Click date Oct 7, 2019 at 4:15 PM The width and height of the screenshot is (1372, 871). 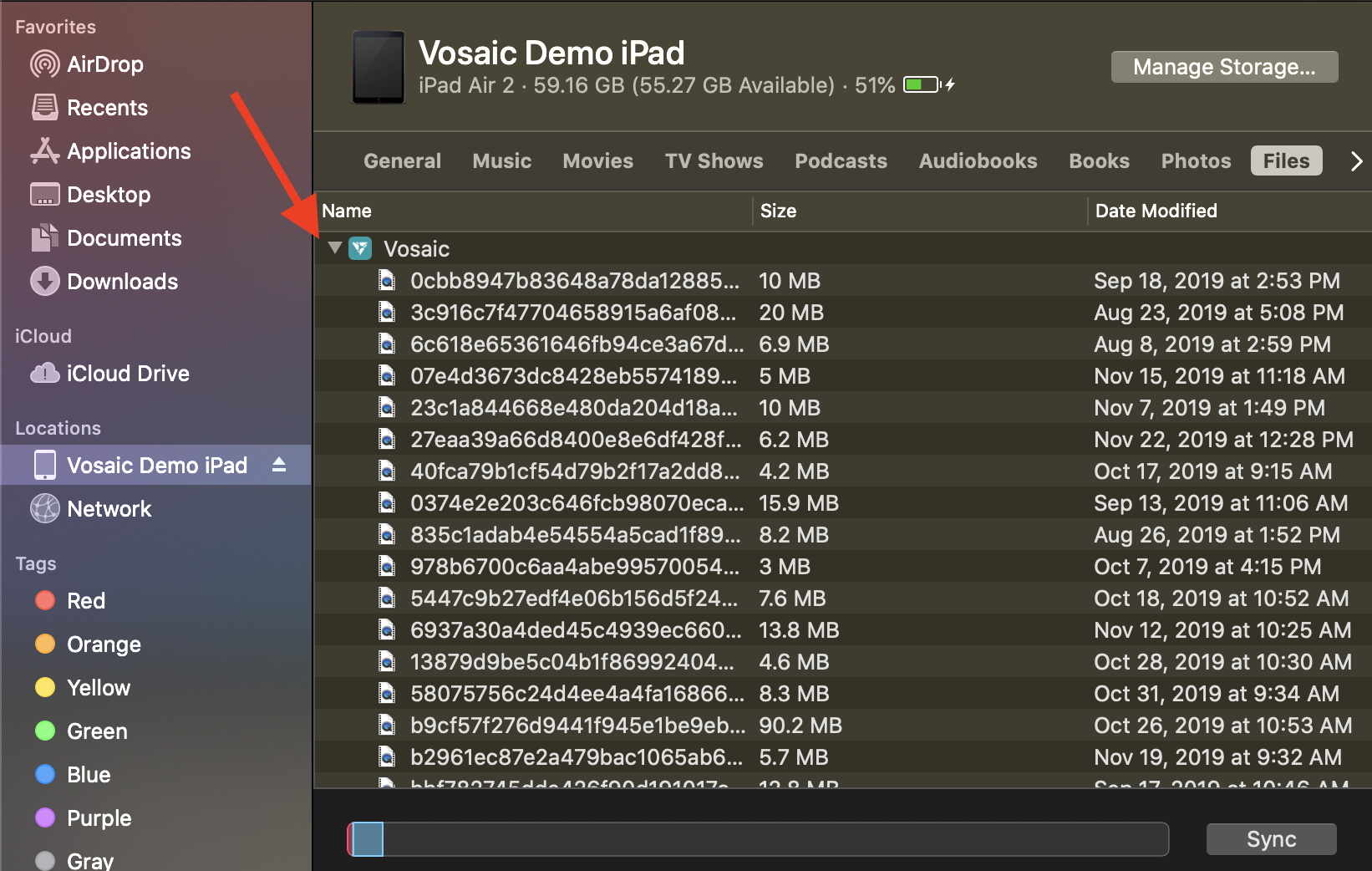(1207, 566)
